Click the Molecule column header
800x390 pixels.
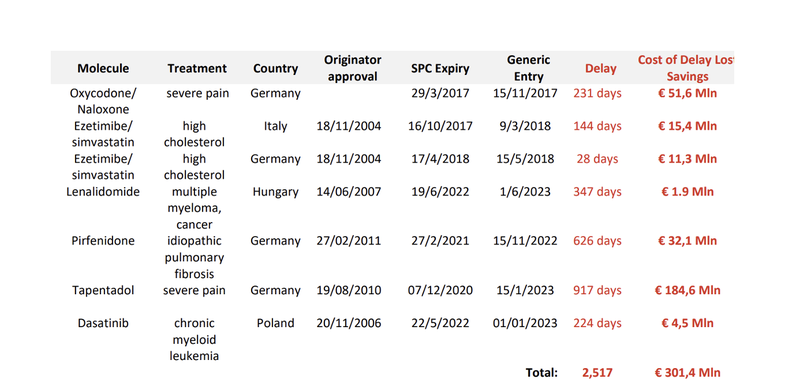(x=103, y=68)
